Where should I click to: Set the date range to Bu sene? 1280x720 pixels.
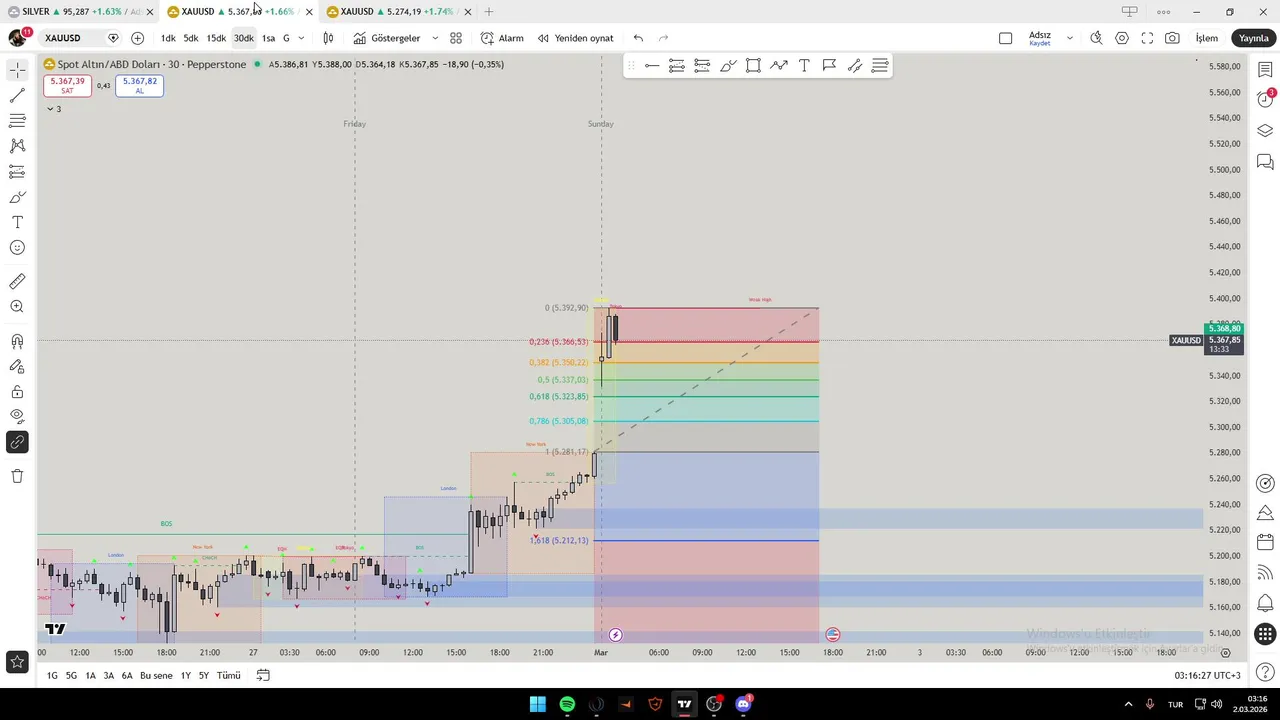(x=156, y=676)
